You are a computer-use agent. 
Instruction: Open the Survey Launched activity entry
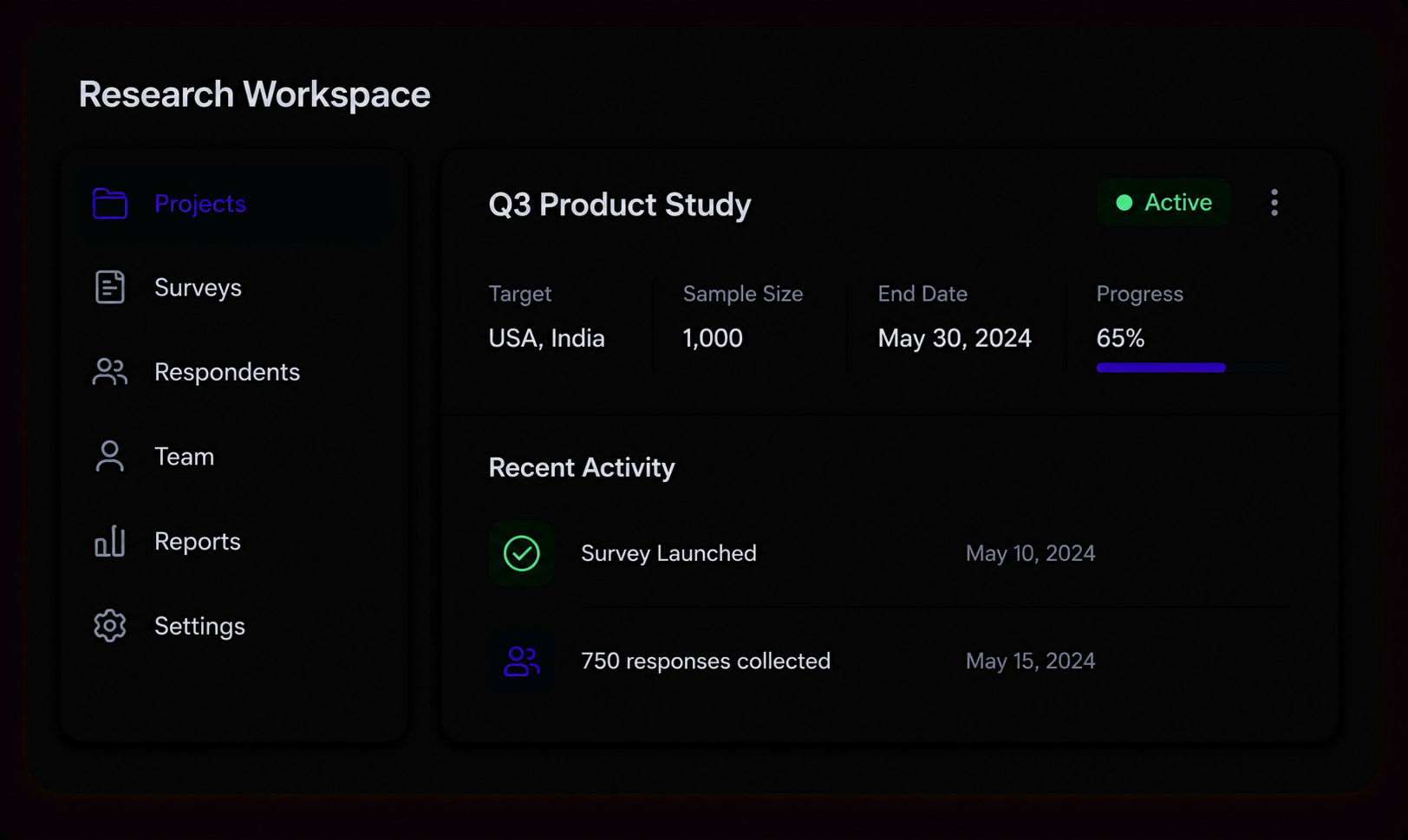pos(890,553)
